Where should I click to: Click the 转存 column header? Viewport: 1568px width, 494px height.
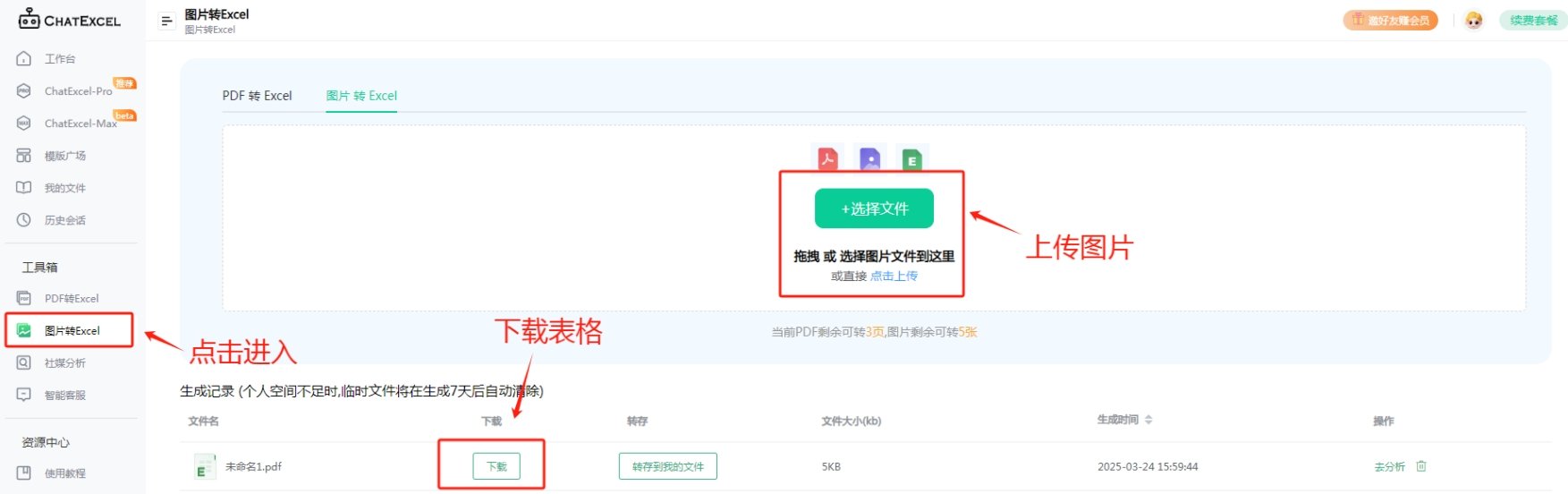pos(637,422)
